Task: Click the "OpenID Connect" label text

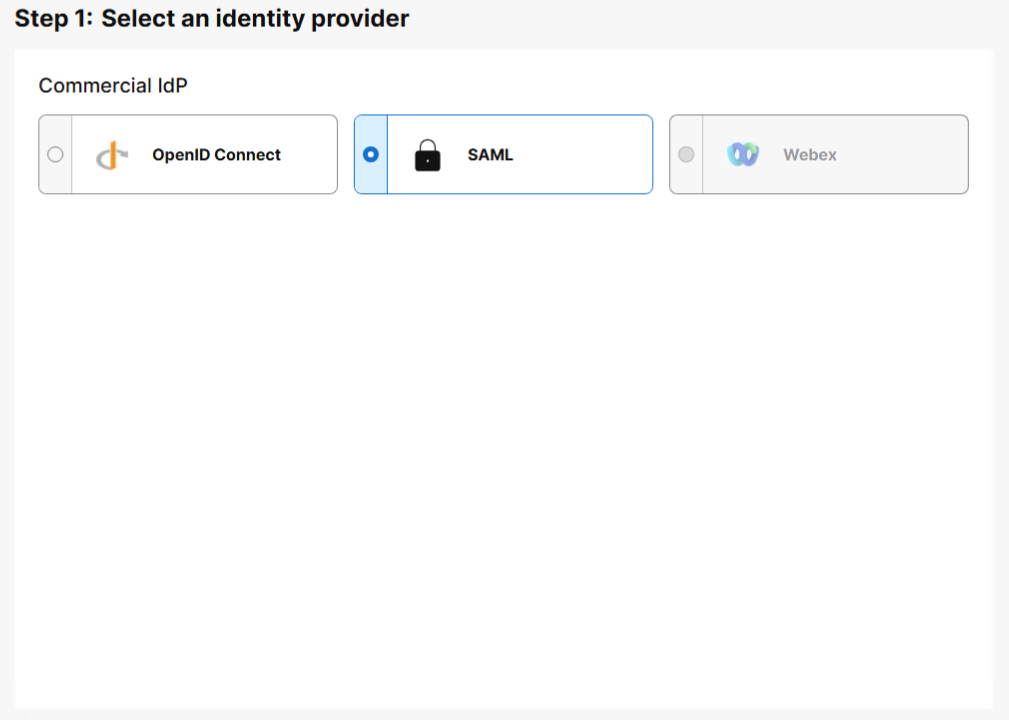Action: point(216,155)
